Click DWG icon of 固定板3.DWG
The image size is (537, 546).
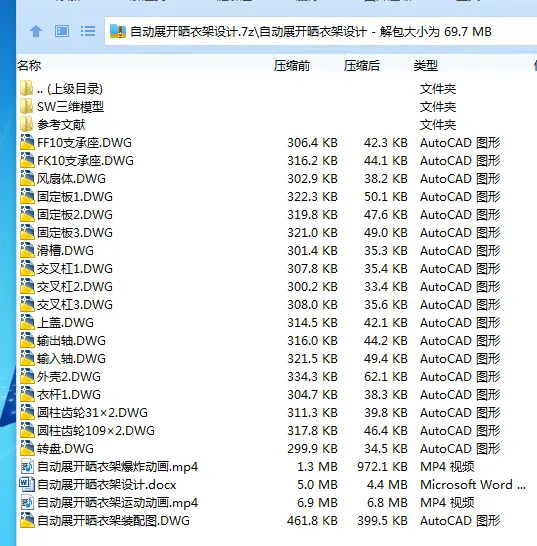(x=27, y=232)
